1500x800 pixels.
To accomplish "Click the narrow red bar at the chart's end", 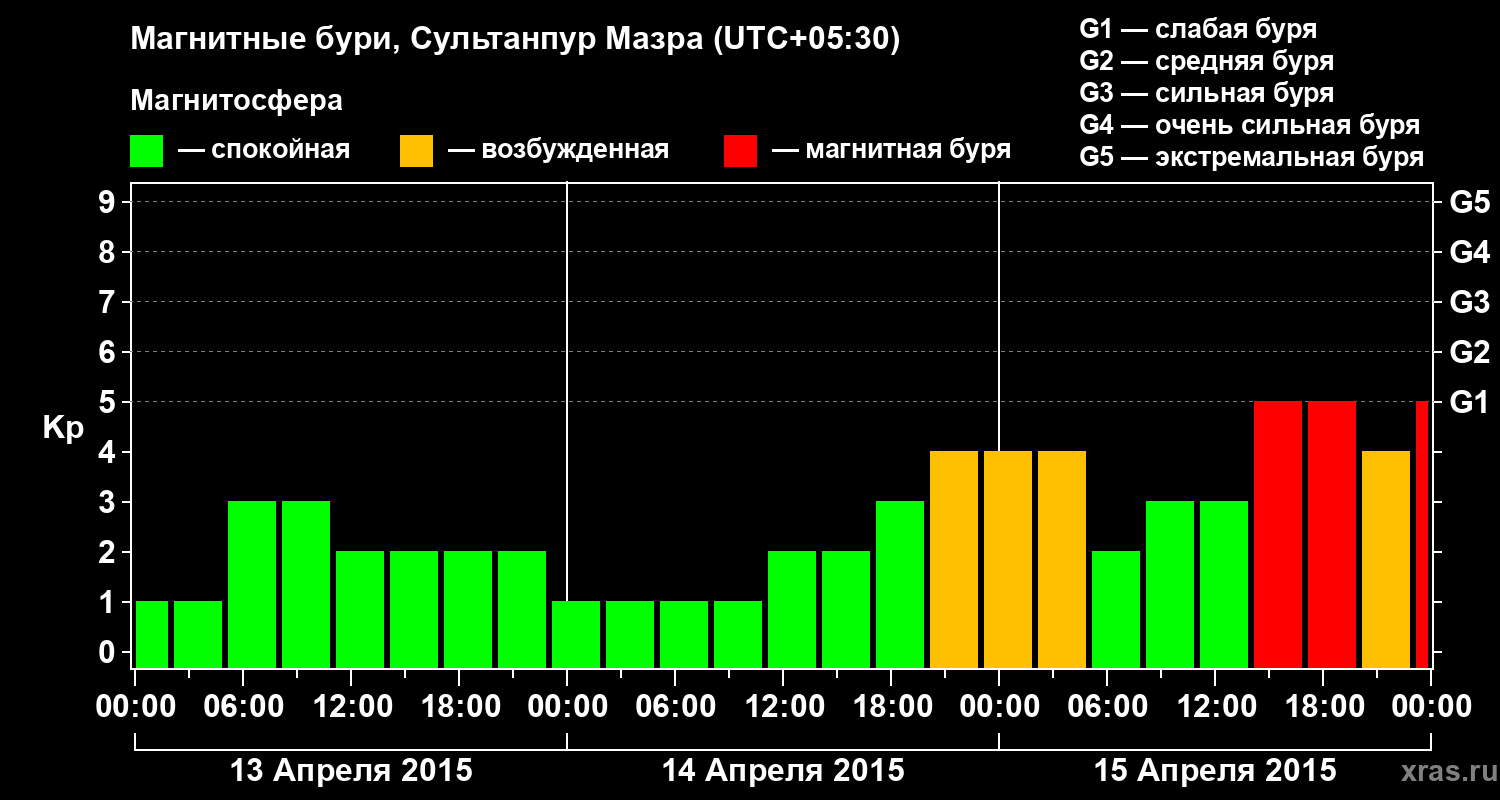I will (x=1422, y=534).
